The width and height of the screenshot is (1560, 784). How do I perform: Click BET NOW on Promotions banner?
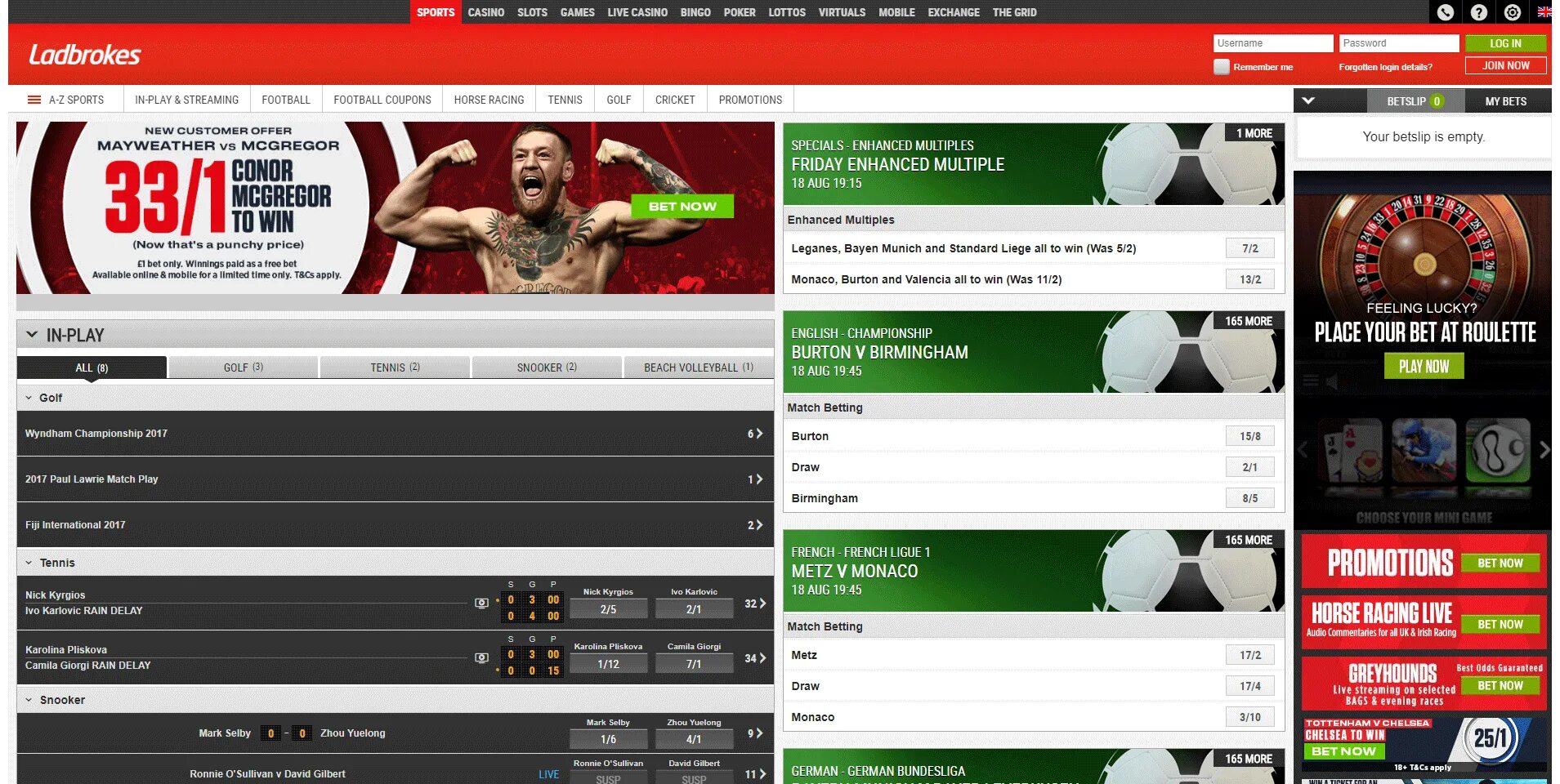[x=1500, y=563]
